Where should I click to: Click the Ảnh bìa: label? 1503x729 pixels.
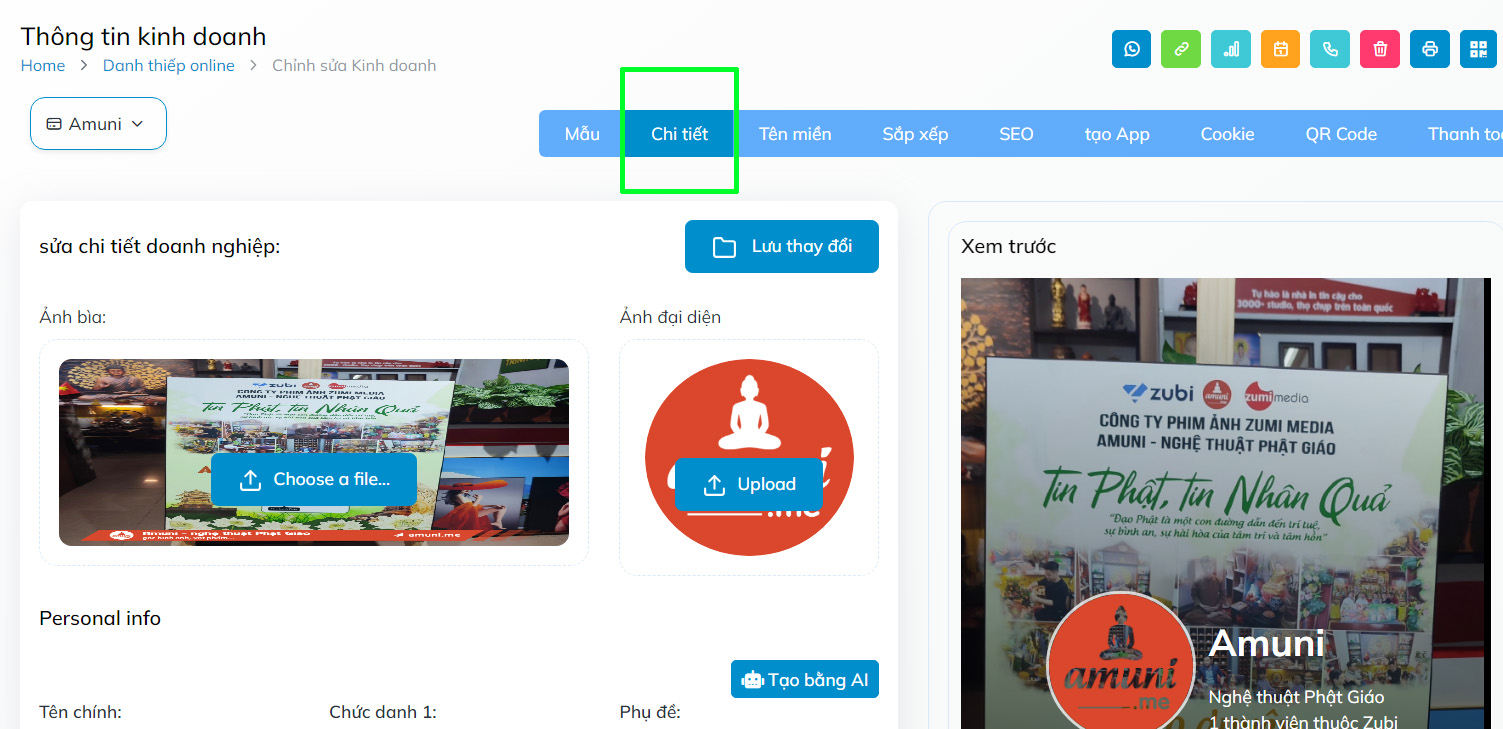(73, 317)
